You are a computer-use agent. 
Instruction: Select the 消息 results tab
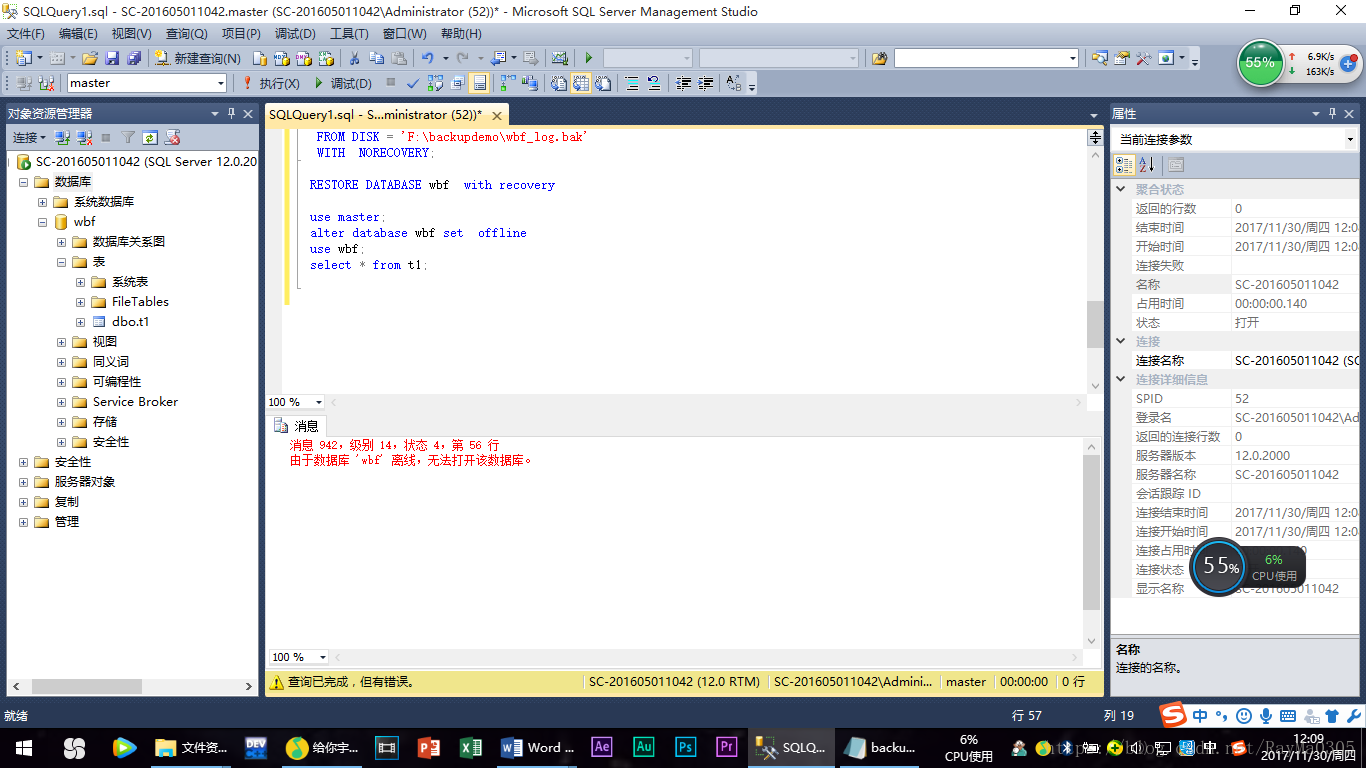(x=297, y=426)
